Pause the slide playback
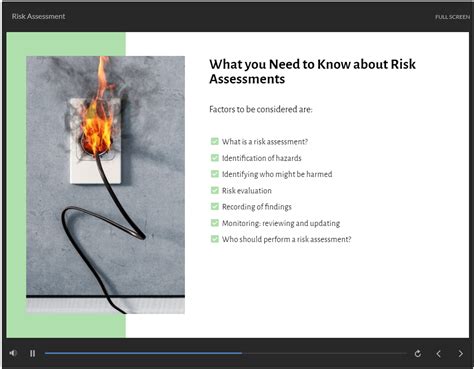 pos(32,353)
